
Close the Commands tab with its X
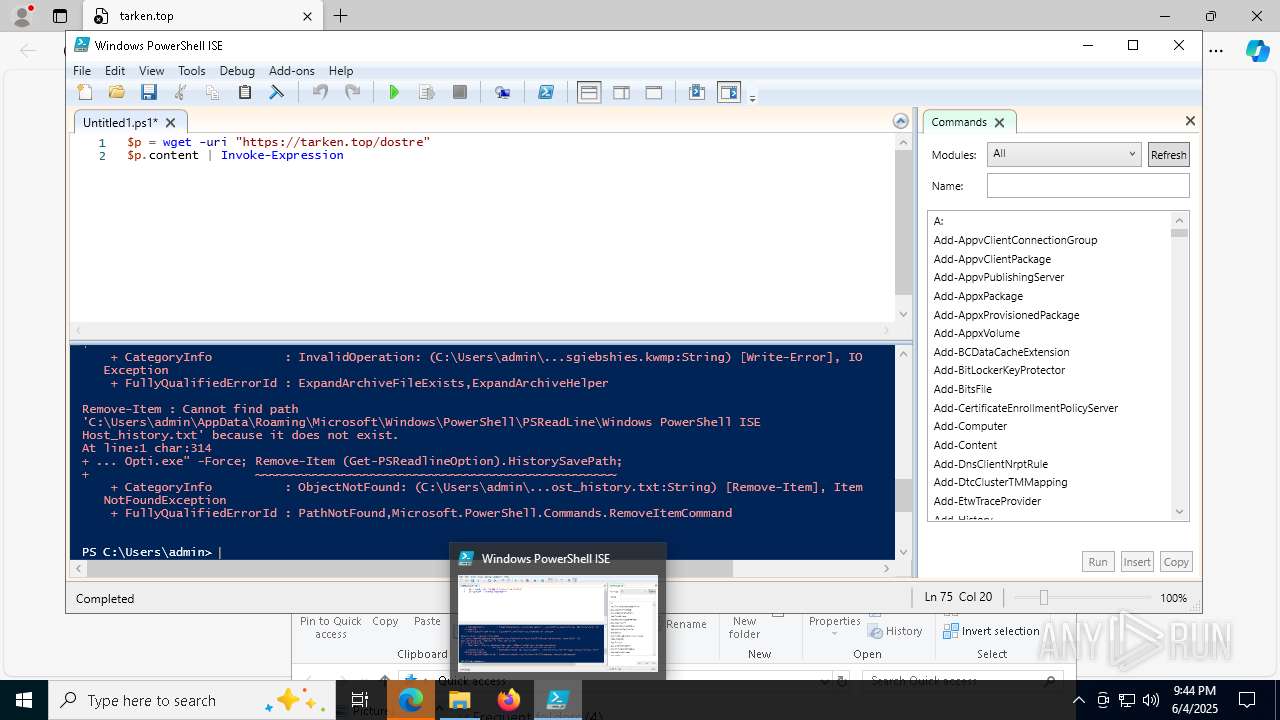pos(999,122)
